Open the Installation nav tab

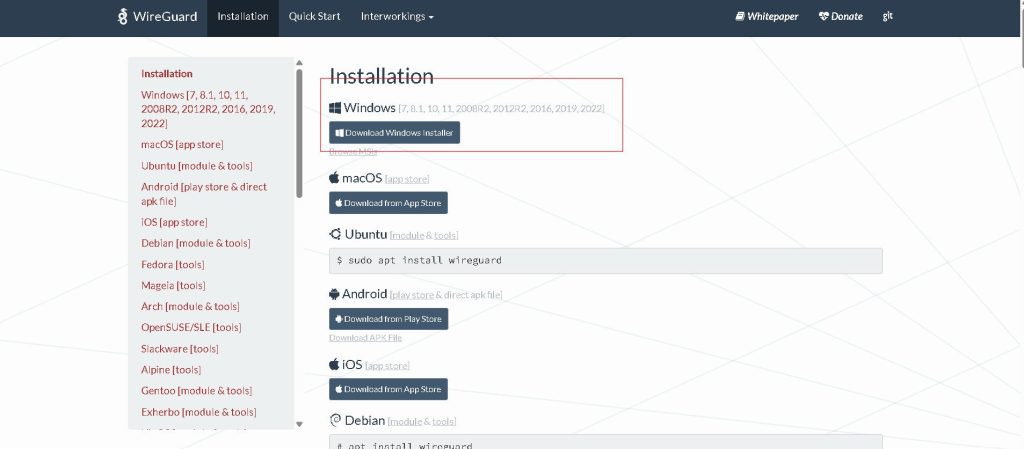(x=243, y=16)
